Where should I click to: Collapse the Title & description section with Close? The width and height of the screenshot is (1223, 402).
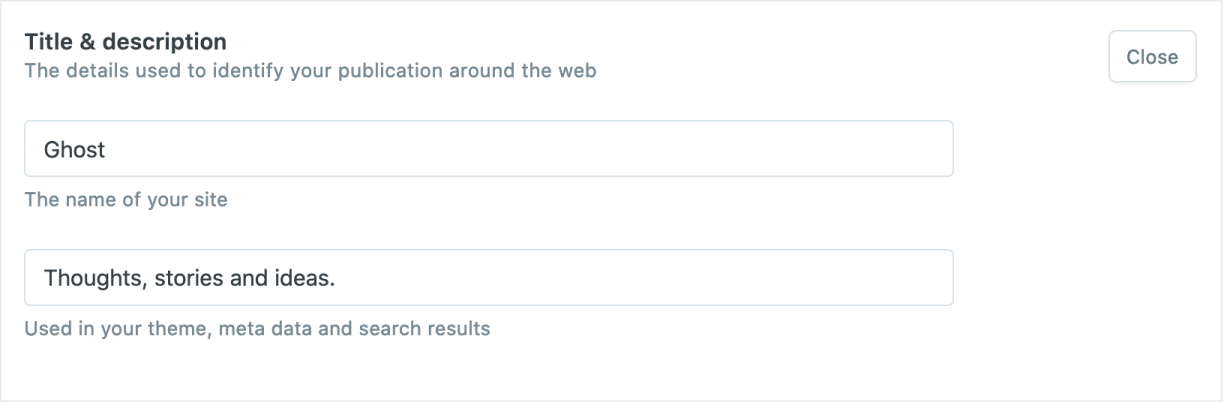[x=1152, y=57]
